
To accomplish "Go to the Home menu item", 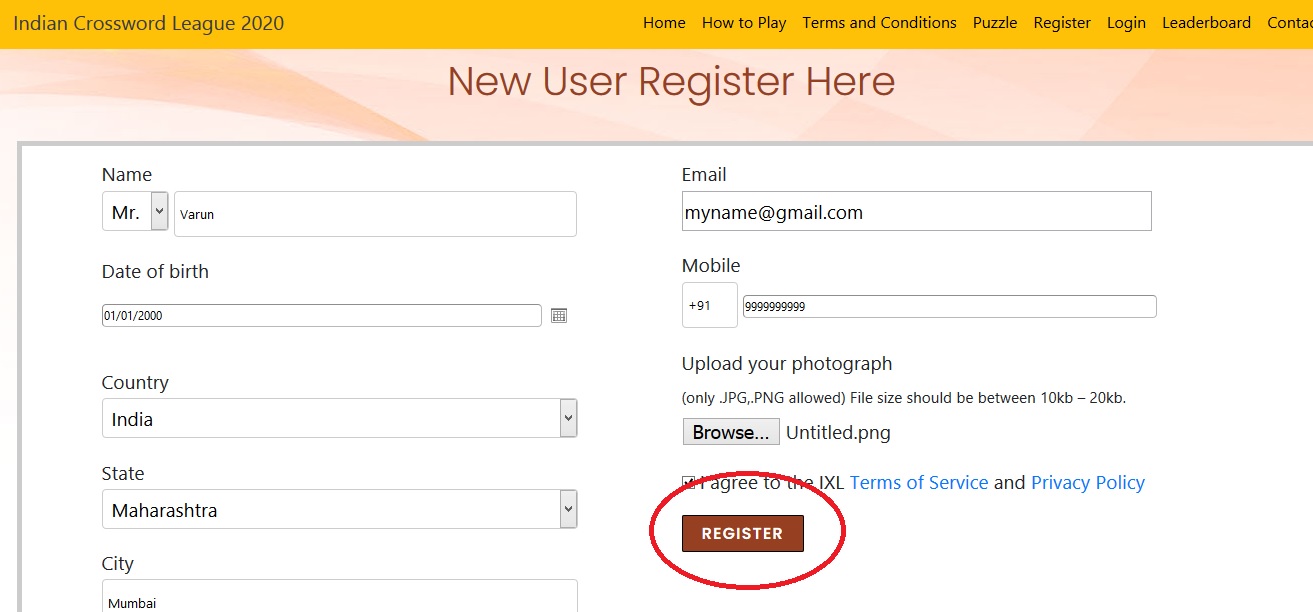I will point(664,23).
